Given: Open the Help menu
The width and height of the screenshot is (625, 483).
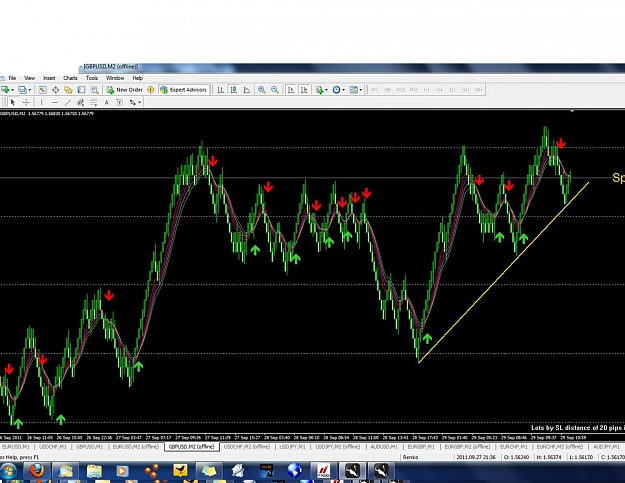Looking at the screenshot, I should click(x=138, y=78).
